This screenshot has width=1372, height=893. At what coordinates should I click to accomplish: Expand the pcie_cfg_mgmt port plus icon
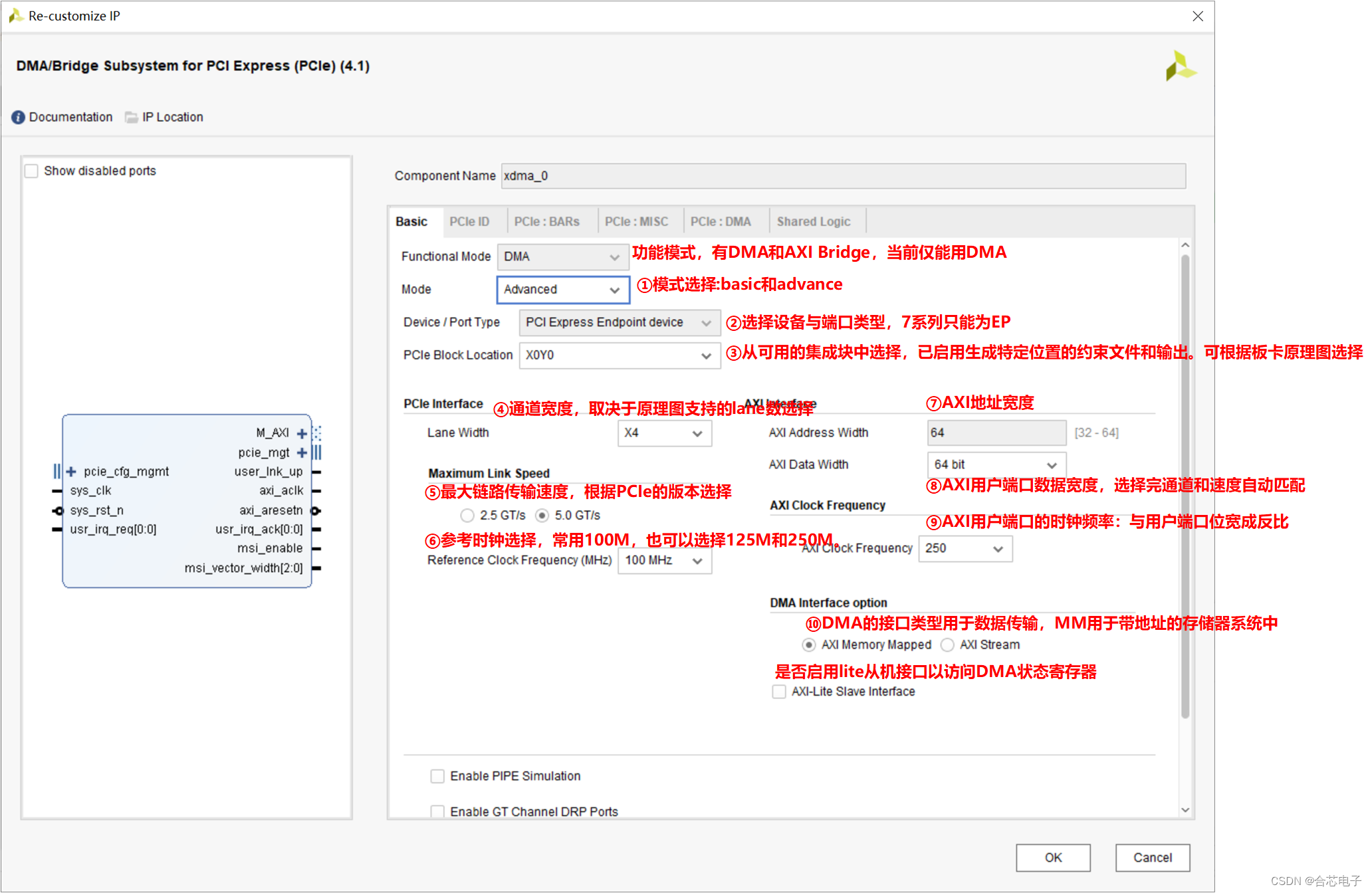click(71, 472)
